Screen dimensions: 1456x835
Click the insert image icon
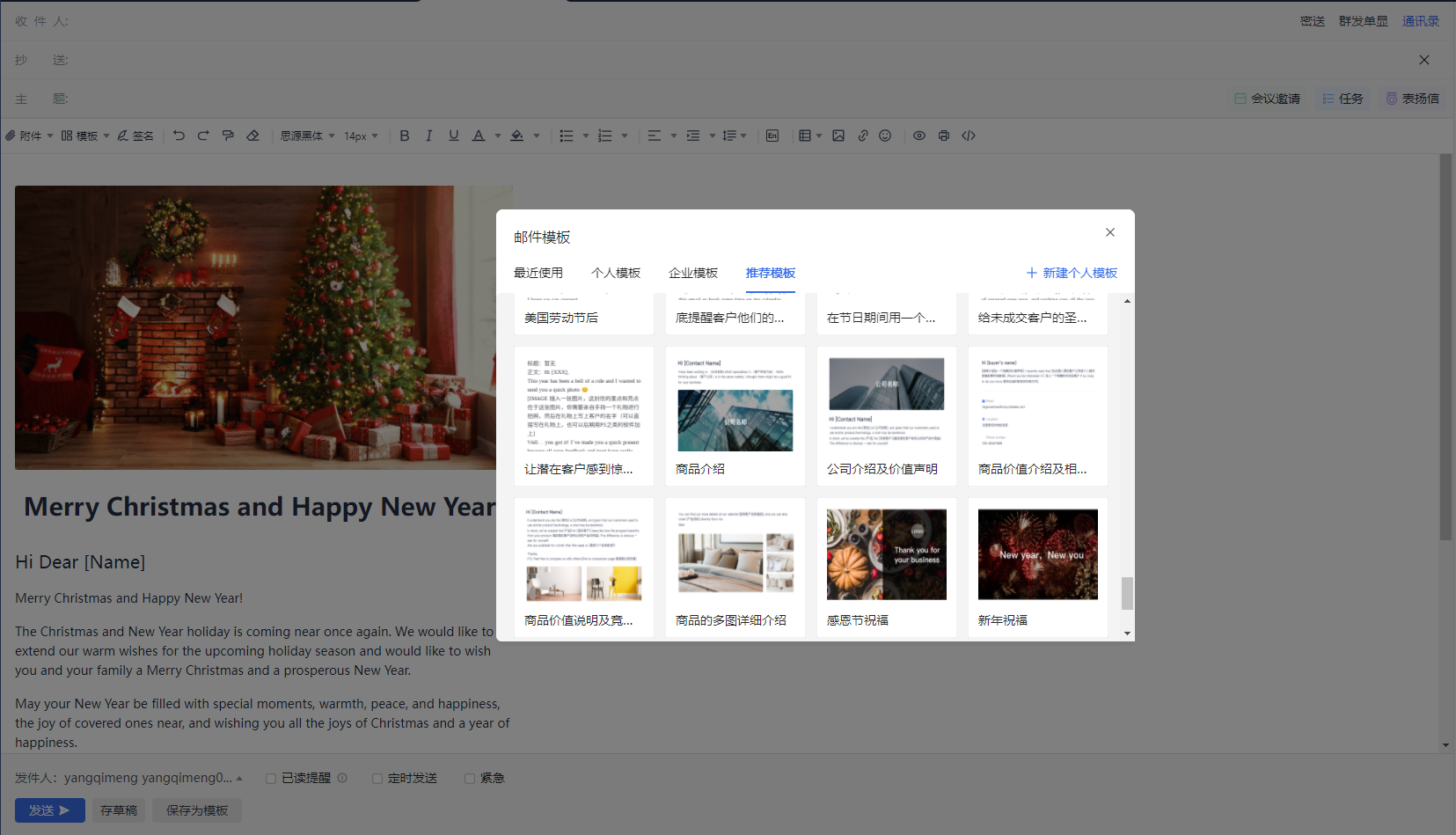tap(838, 136)
